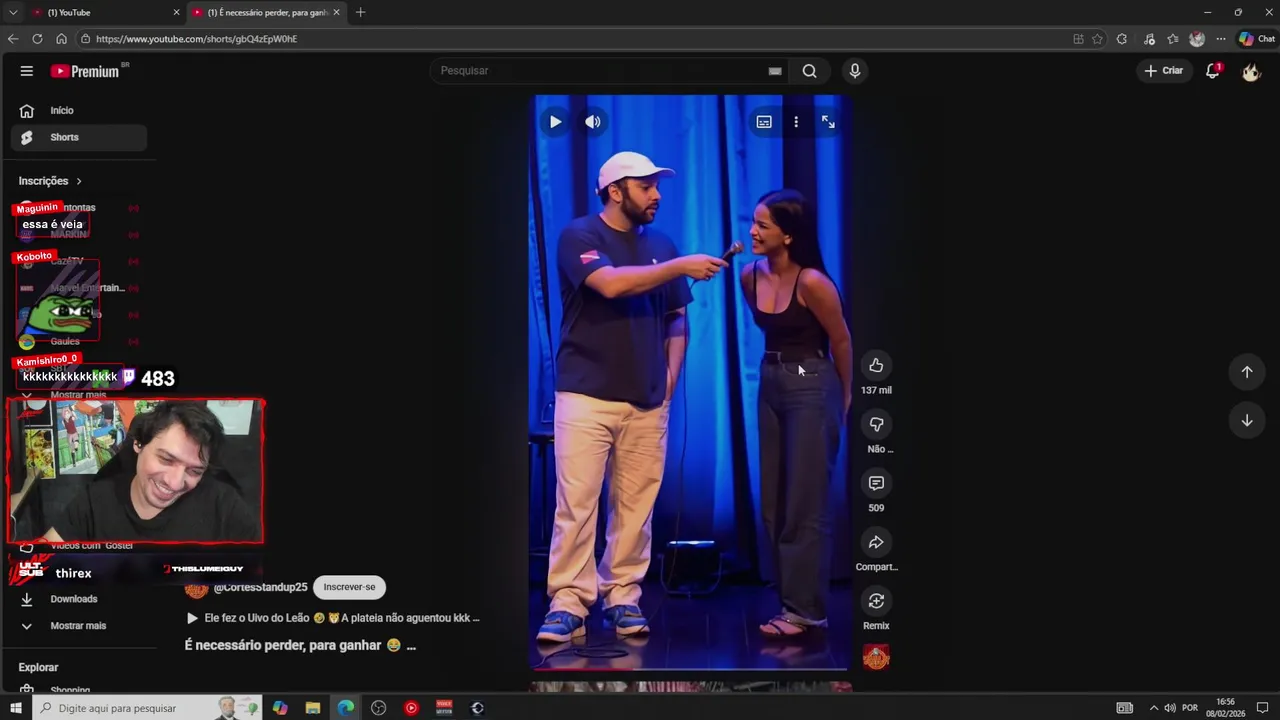Image resolution: width=1280 pixels, height=720 pixels.
Task: Open browser Settings and more menu
Action: click(1221, 39)
